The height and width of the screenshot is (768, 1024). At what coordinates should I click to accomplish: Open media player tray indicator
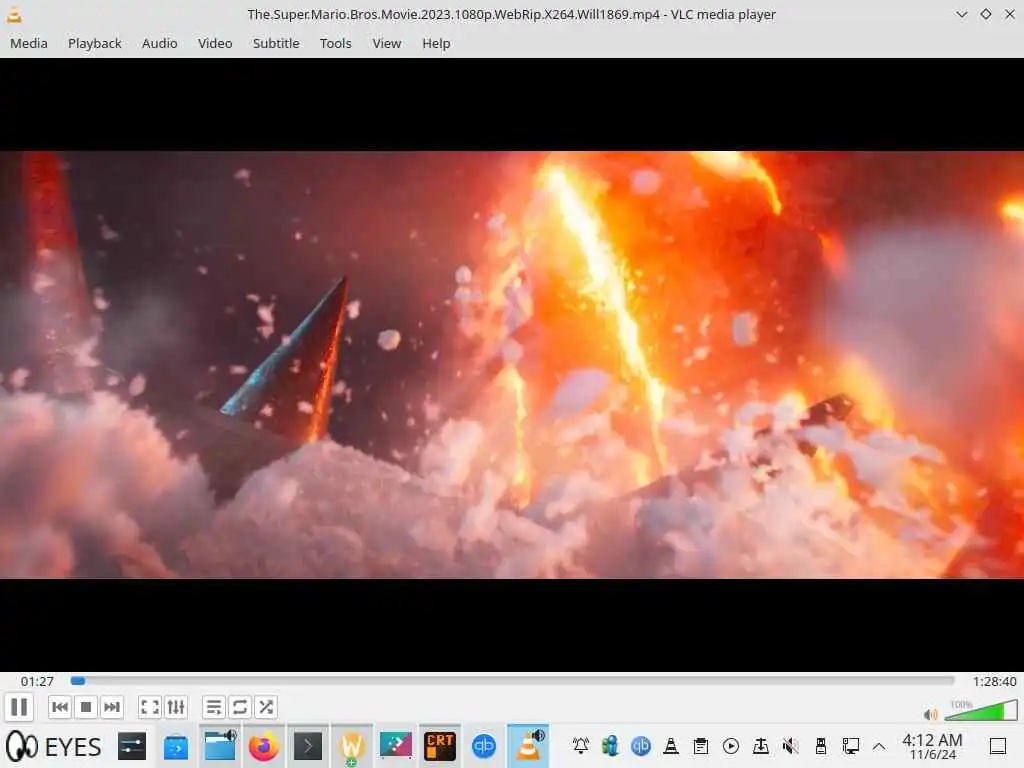pos(731,746)
